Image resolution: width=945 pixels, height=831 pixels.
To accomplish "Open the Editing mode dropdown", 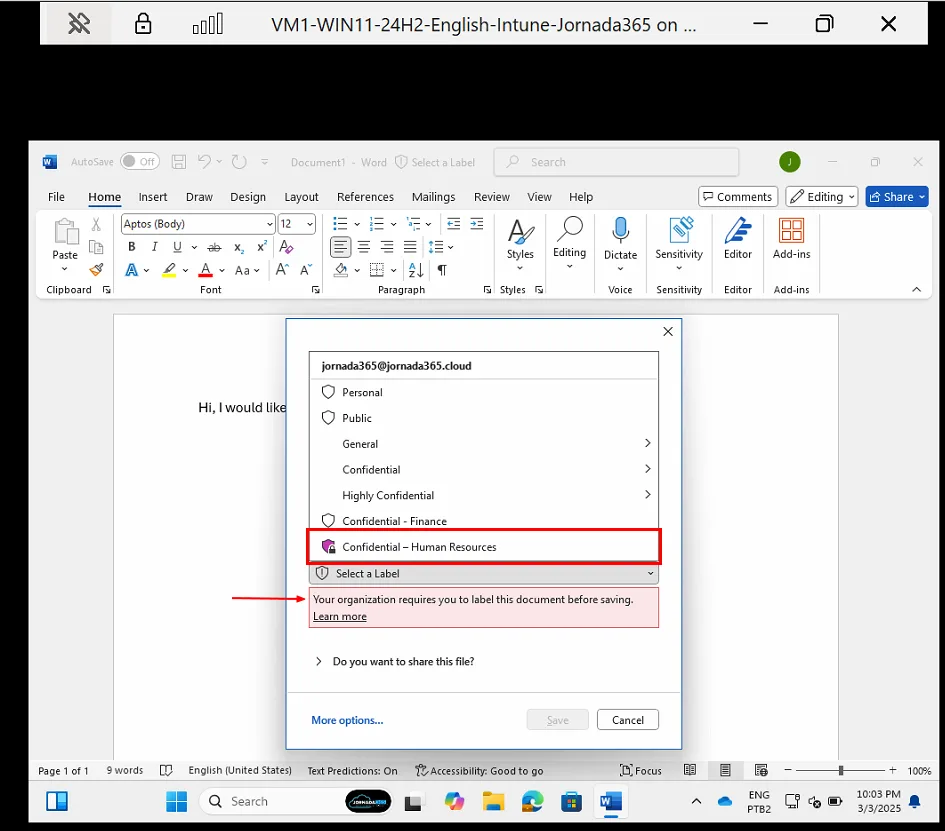I will (821, 196).
